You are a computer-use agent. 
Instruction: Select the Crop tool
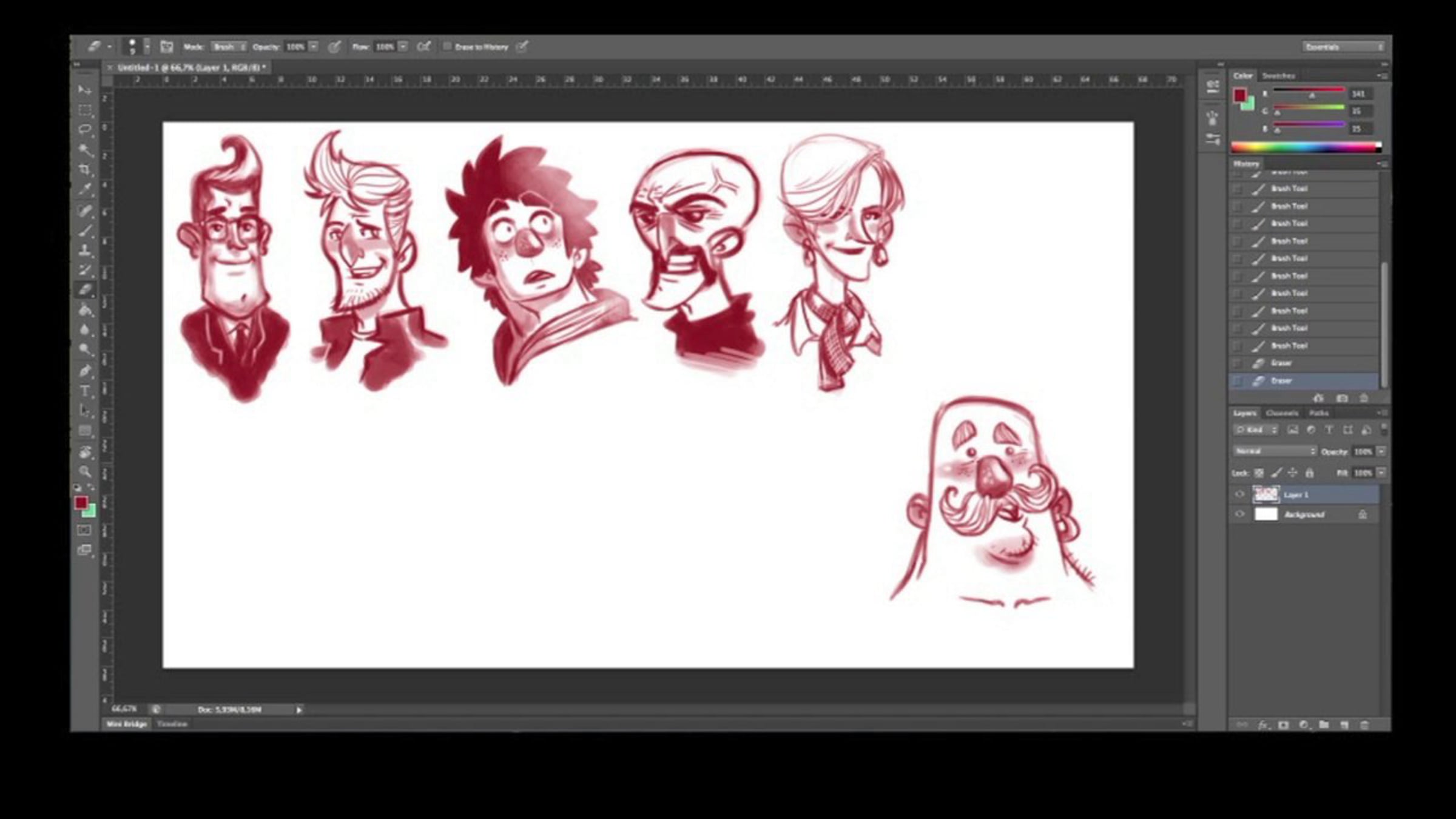[85, 169]
